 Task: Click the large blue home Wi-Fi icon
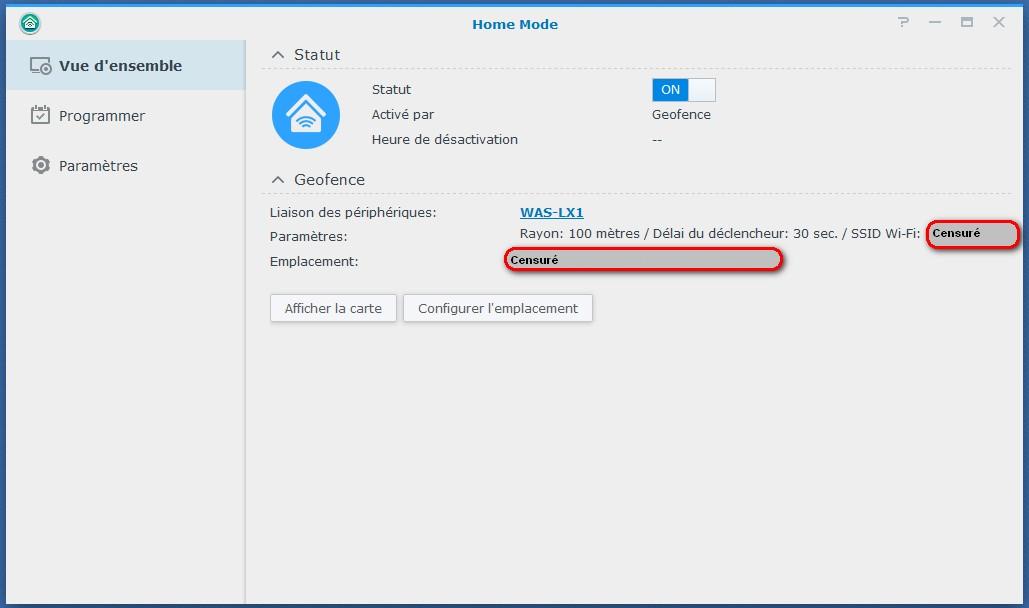click(306, 115)
